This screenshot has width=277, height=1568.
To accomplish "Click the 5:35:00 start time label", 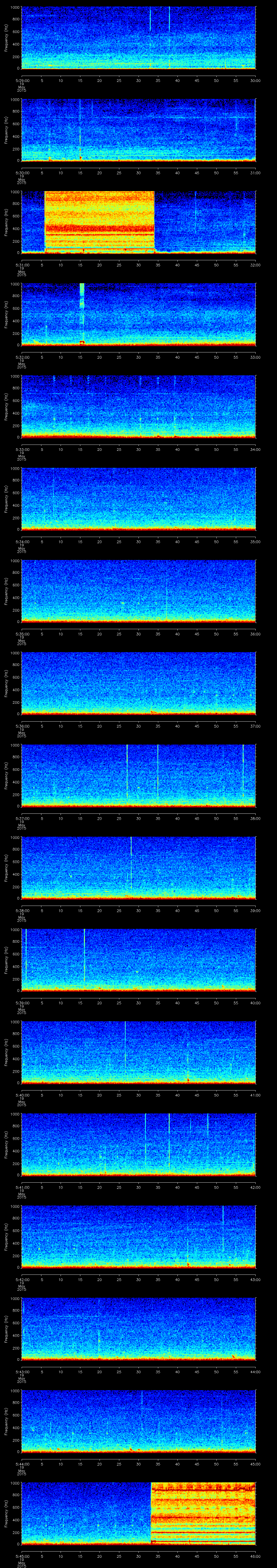I will point(22,634).
